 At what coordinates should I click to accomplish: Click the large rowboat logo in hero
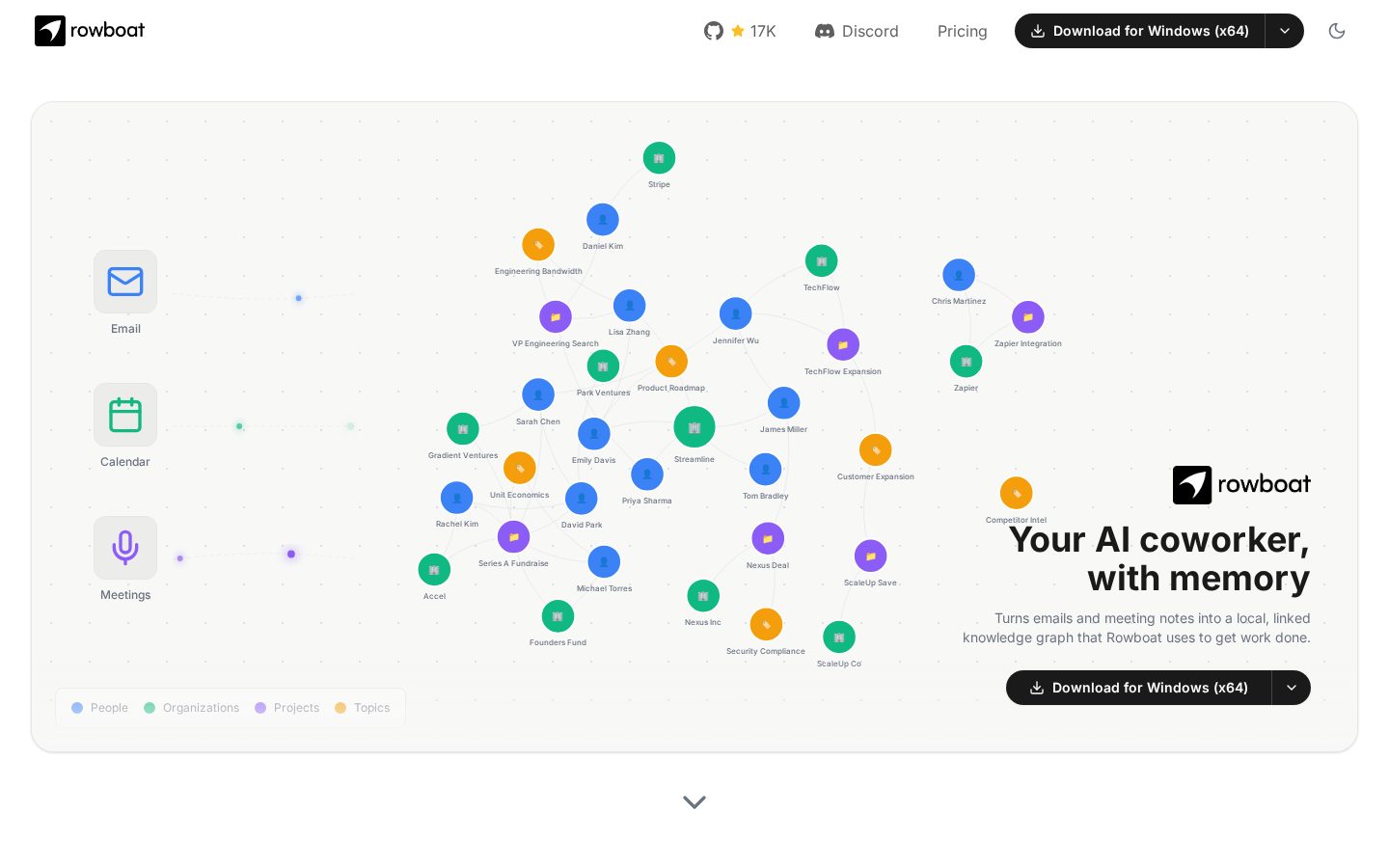1241,485
